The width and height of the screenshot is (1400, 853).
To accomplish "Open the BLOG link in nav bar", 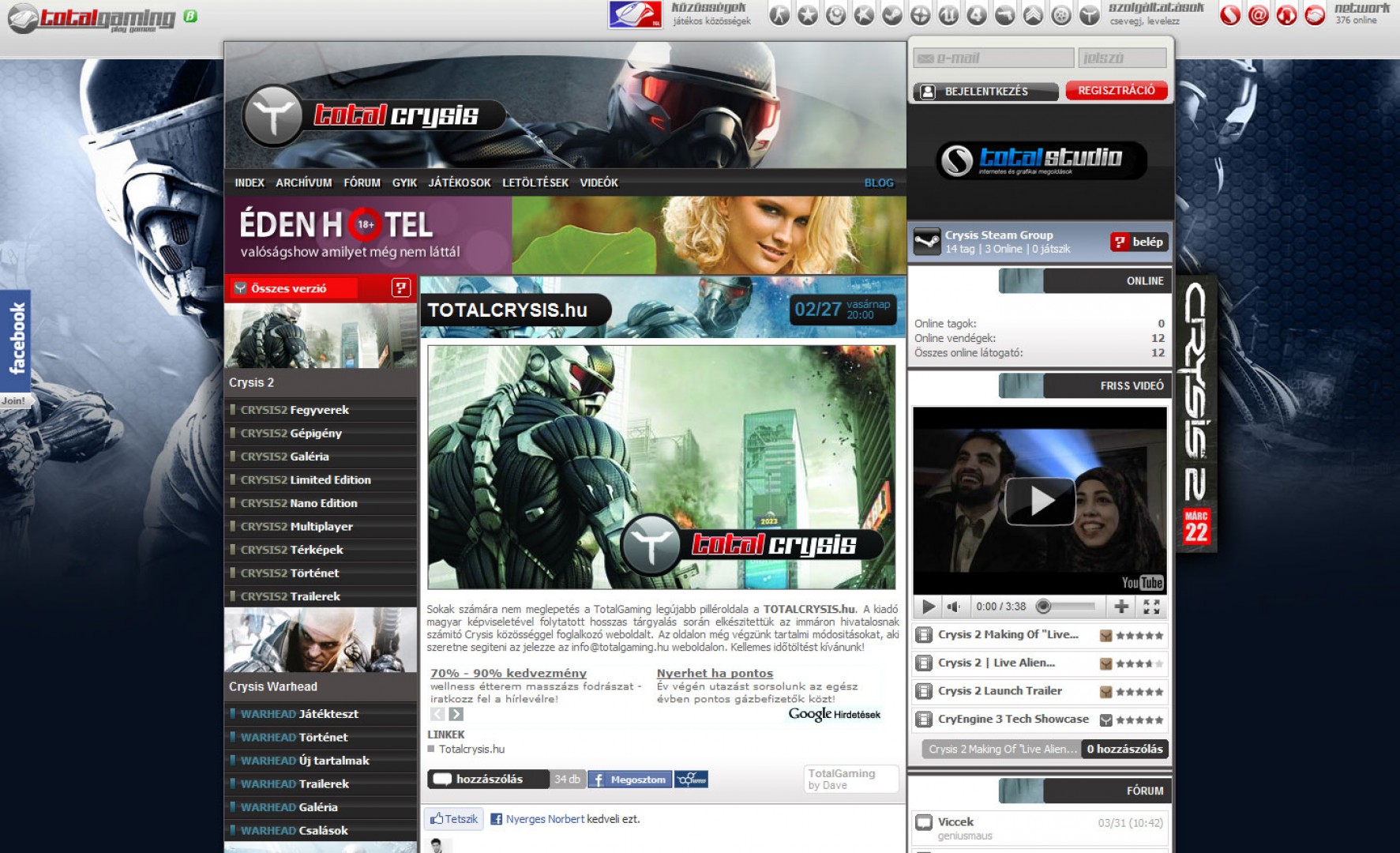I will click(x=879, y=182).
